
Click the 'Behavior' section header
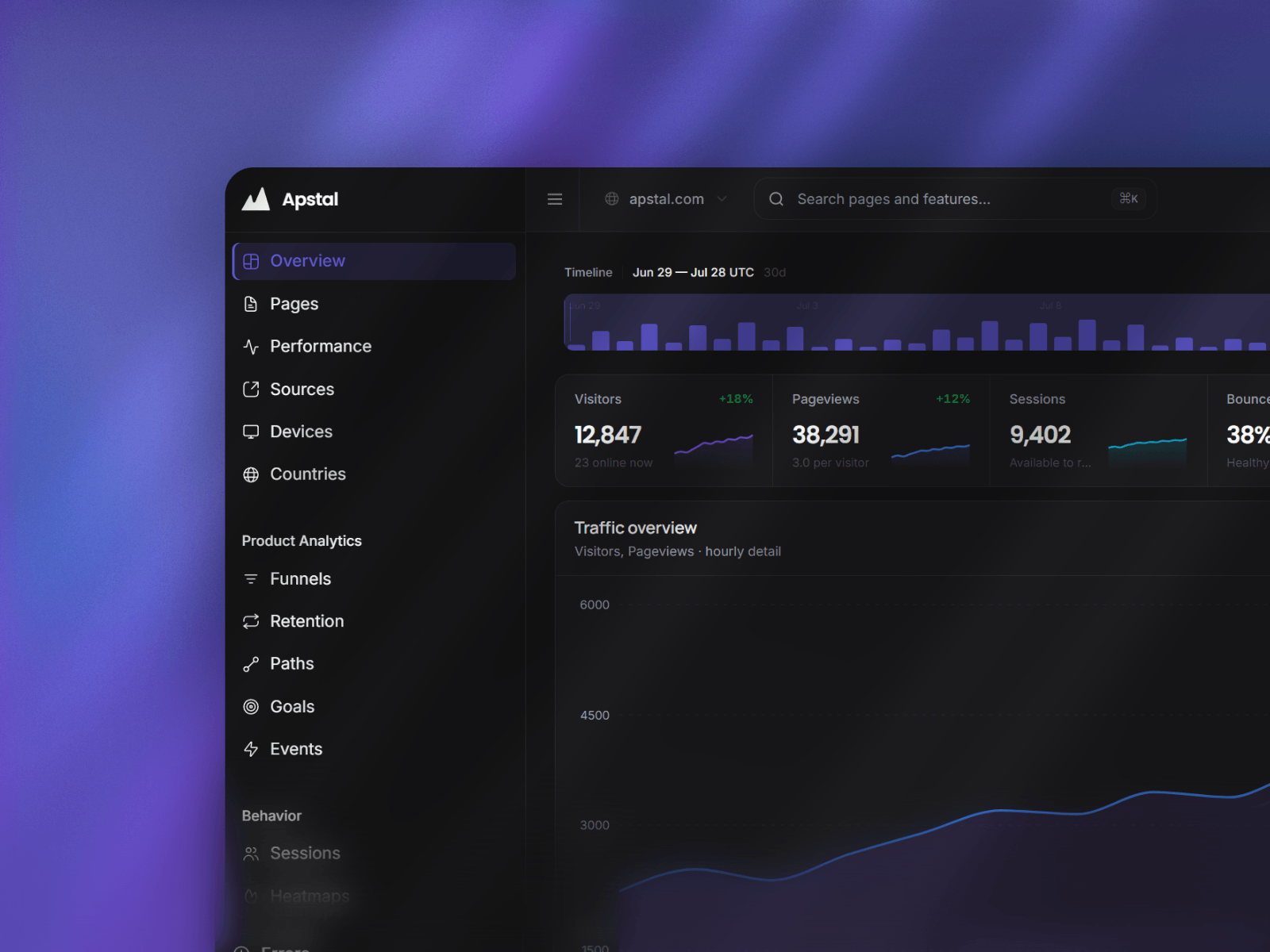pyautogui.click(x=271, y=816)
